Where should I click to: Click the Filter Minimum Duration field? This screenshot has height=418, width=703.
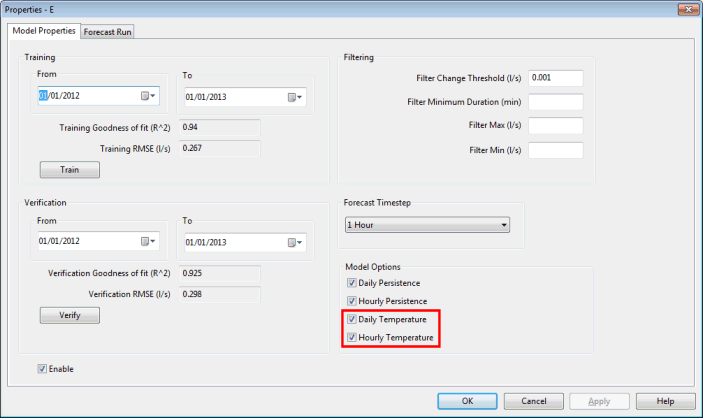coord(555,102)
